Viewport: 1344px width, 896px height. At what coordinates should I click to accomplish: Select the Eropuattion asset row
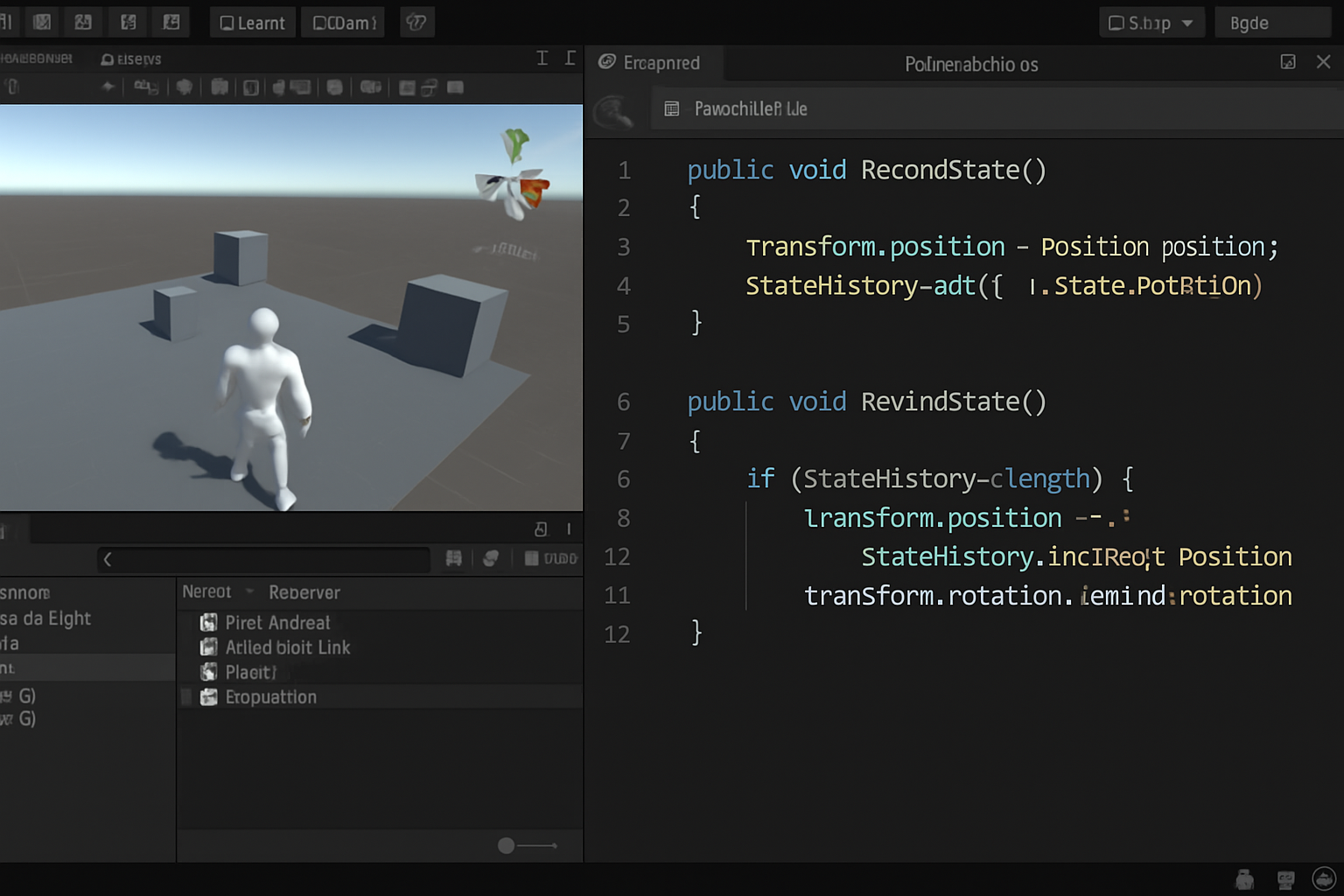tap(381, 697)
